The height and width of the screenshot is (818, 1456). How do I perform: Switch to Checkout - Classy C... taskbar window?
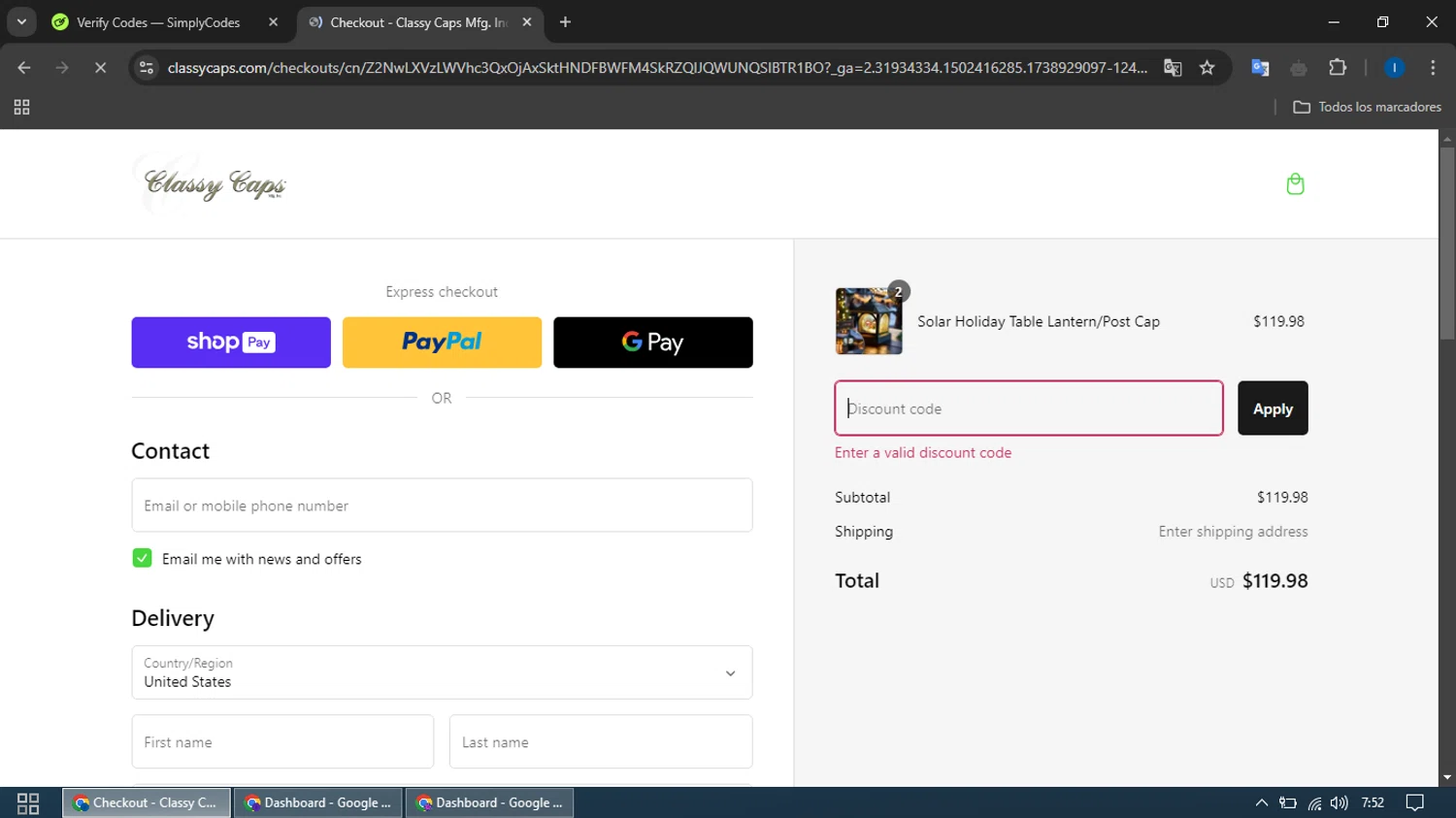[147, 803]
